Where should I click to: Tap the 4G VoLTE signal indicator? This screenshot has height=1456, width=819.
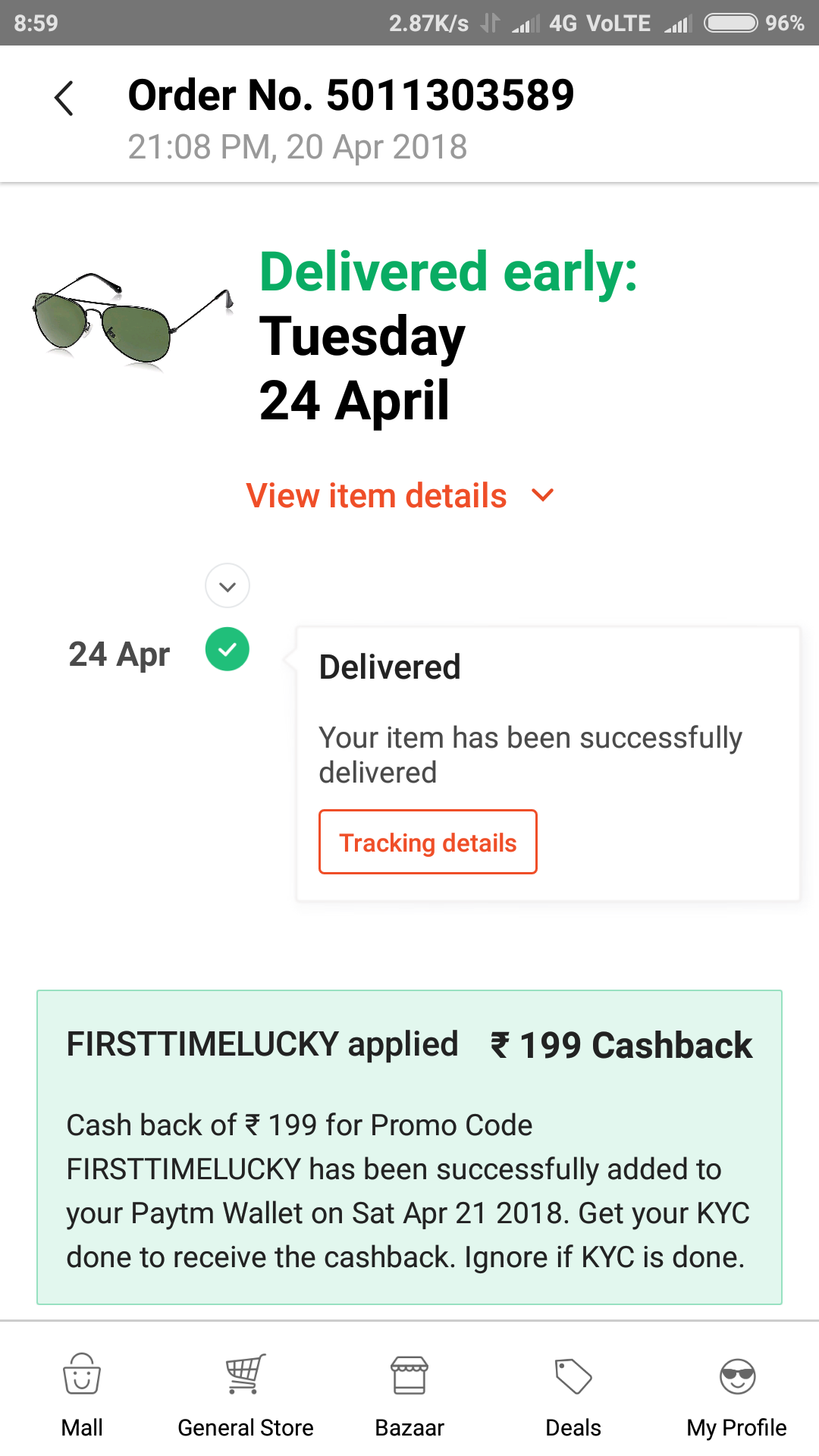click(x=599, y=24)
